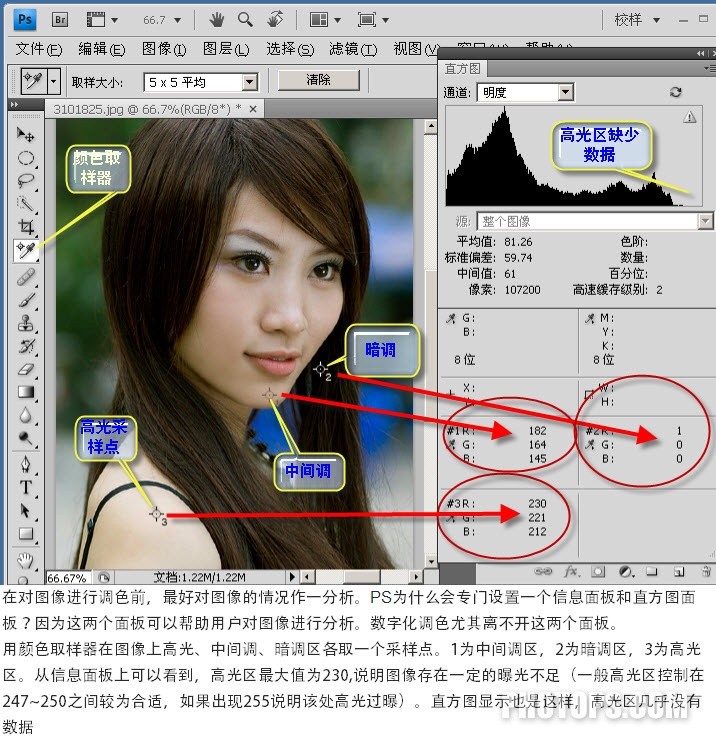Viewport: 716px width, 750px height.
Task: Open the 通道 明度 channel dropdown
Action: click(526, 92)
